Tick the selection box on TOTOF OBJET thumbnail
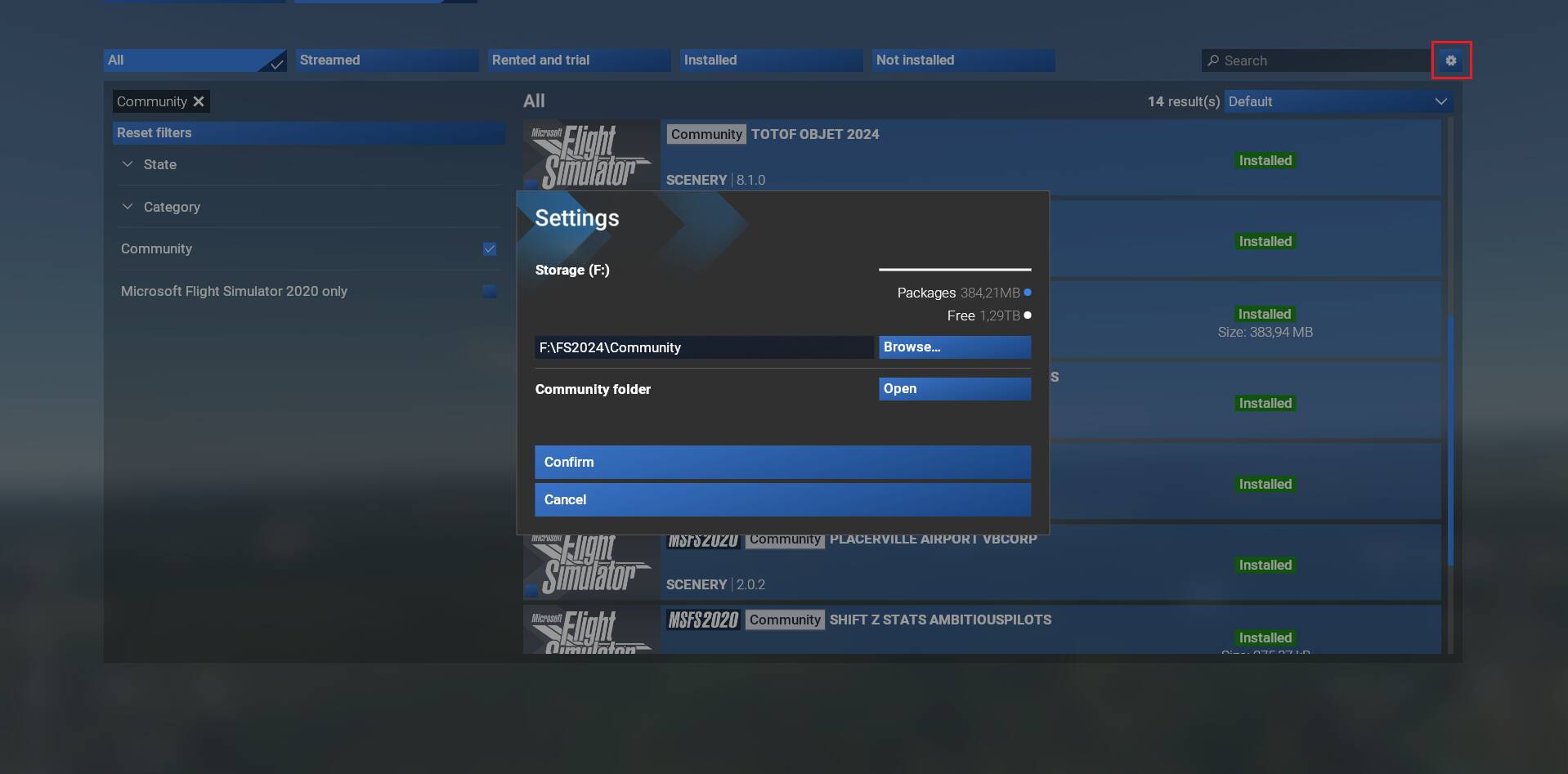Viewport: 1568px width, 774px height. coord(531,185)
